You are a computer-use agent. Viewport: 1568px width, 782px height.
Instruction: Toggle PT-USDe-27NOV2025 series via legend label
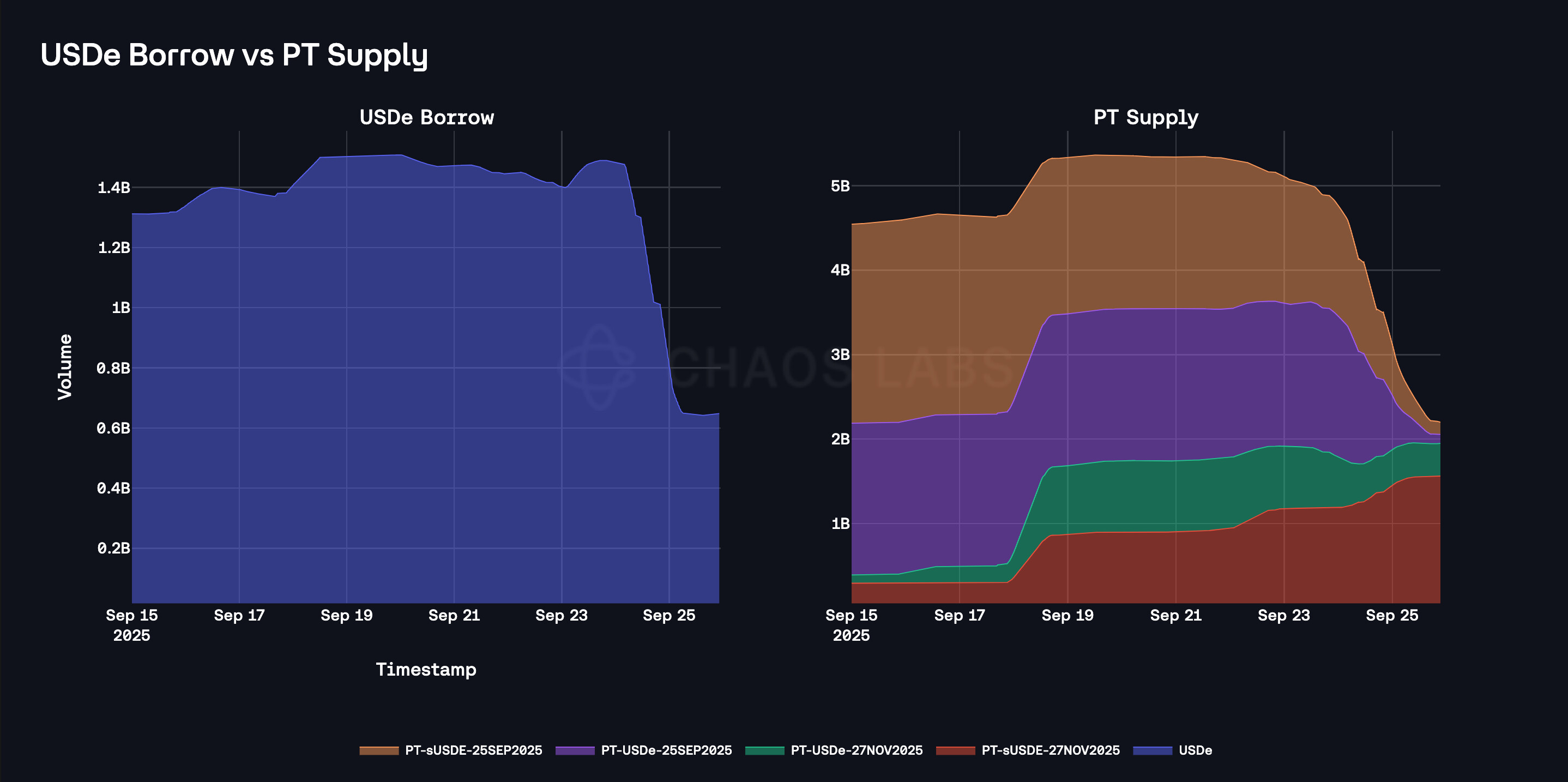(x=857, y=750)
